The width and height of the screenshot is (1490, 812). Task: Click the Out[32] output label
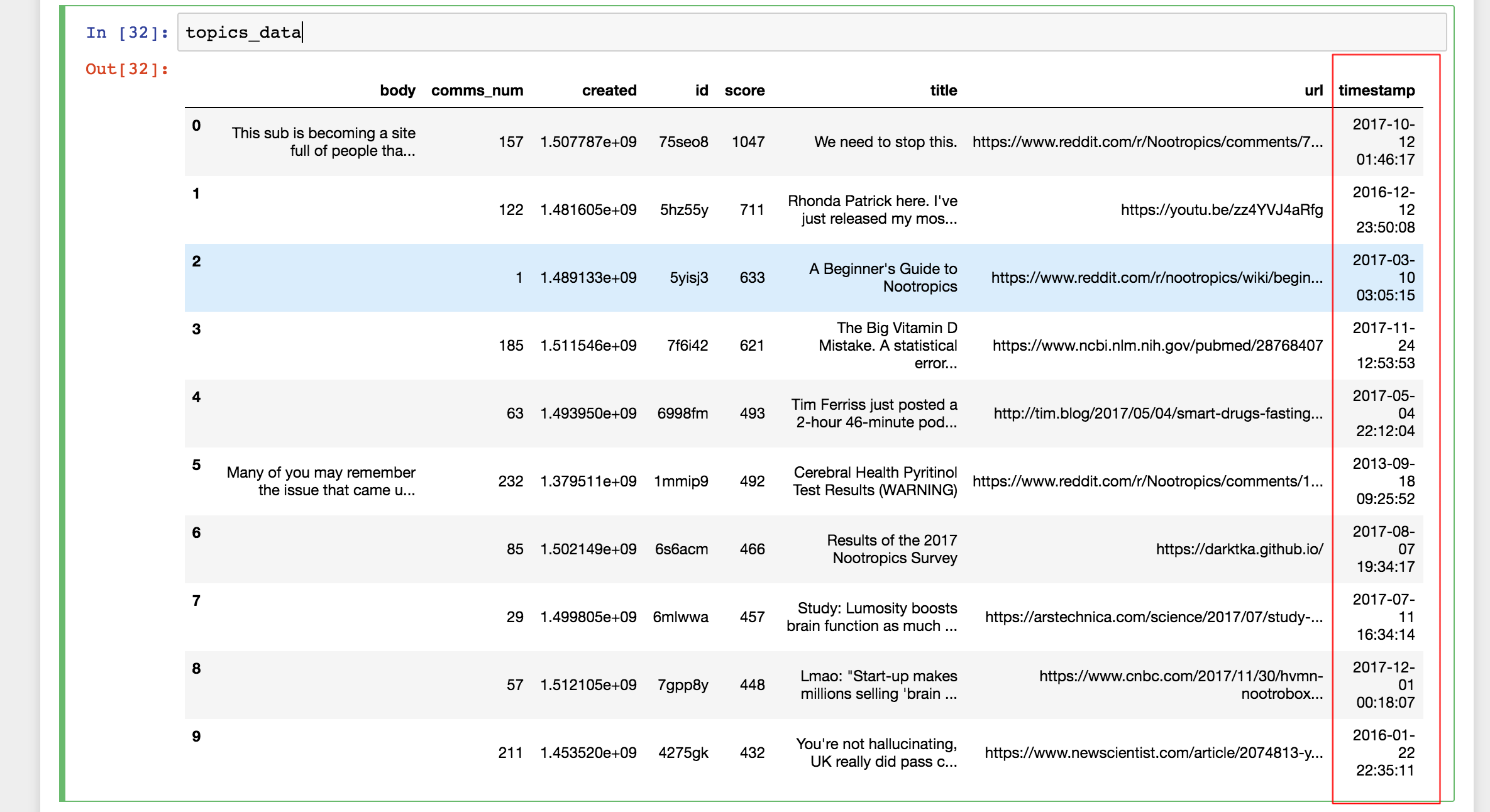click(x=124, y=69)
